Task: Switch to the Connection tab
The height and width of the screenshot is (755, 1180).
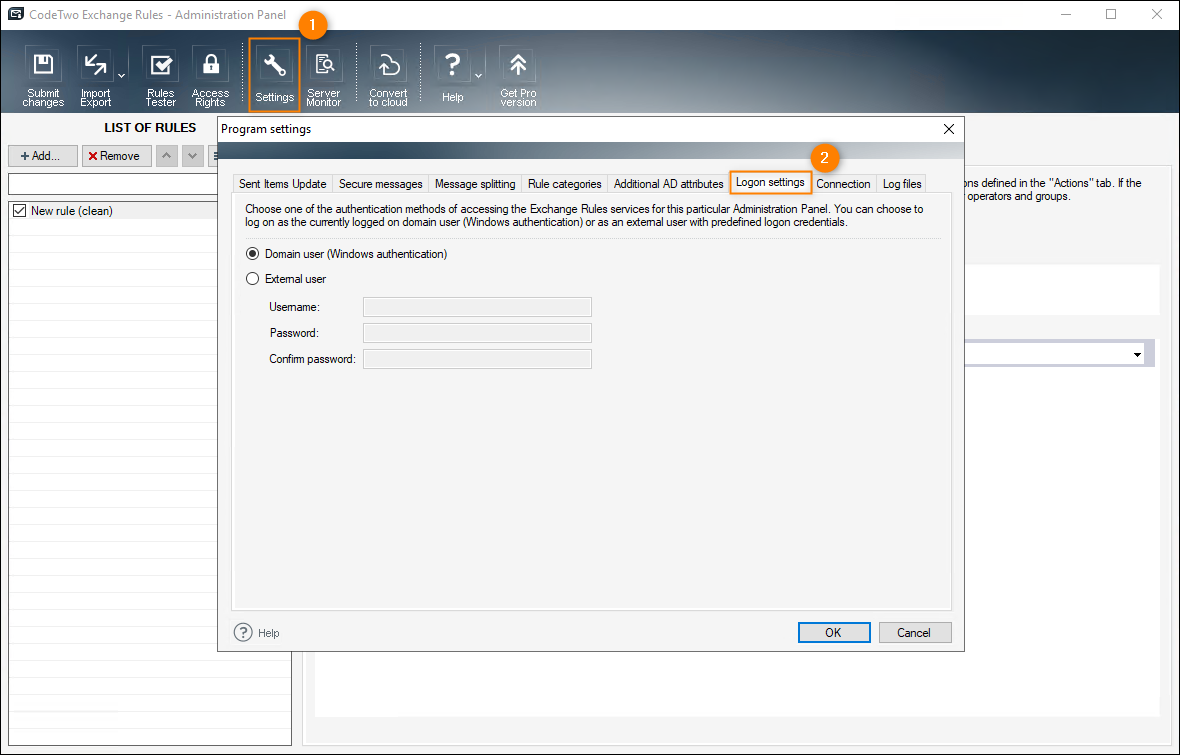Action: pos(843,184)
